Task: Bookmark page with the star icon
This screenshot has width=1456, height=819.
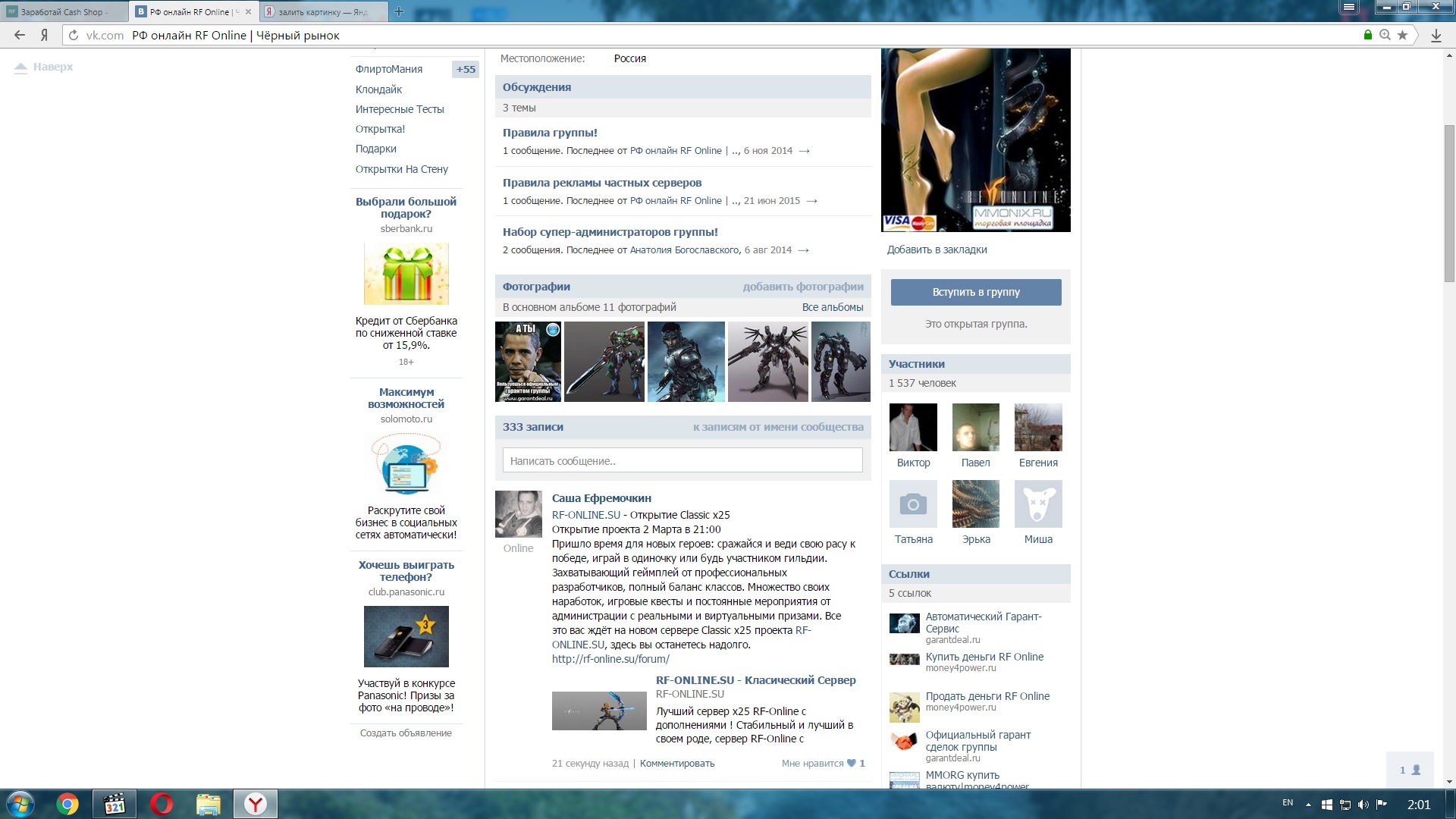Action: tap(1402, 35)
